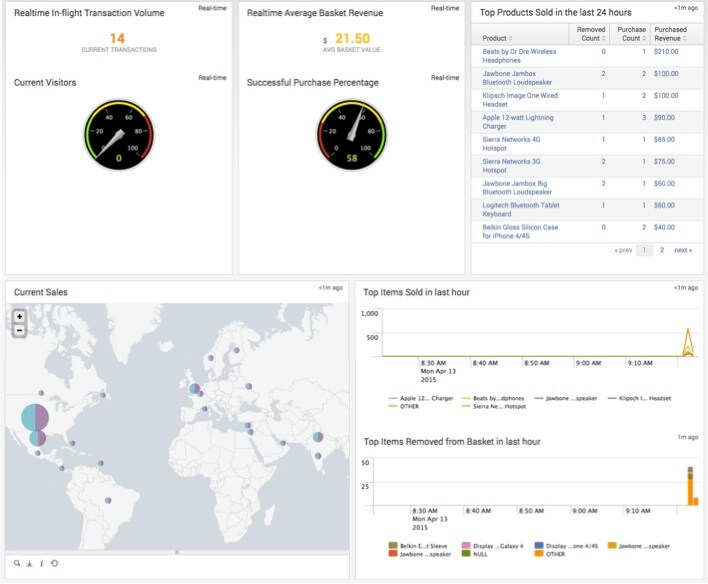This screenshot has width=708, height=584.
Task: Click the UK sales pie marker
Action: (x=195, y=388)
